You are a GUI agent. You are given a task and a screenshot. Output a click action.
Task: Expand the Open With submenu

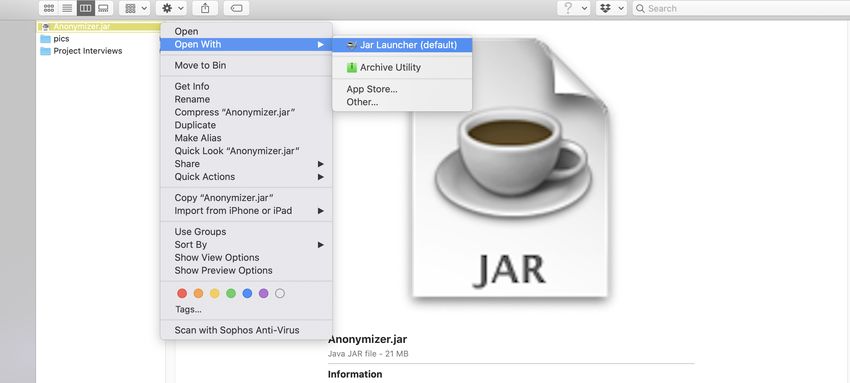coord(246,44)
